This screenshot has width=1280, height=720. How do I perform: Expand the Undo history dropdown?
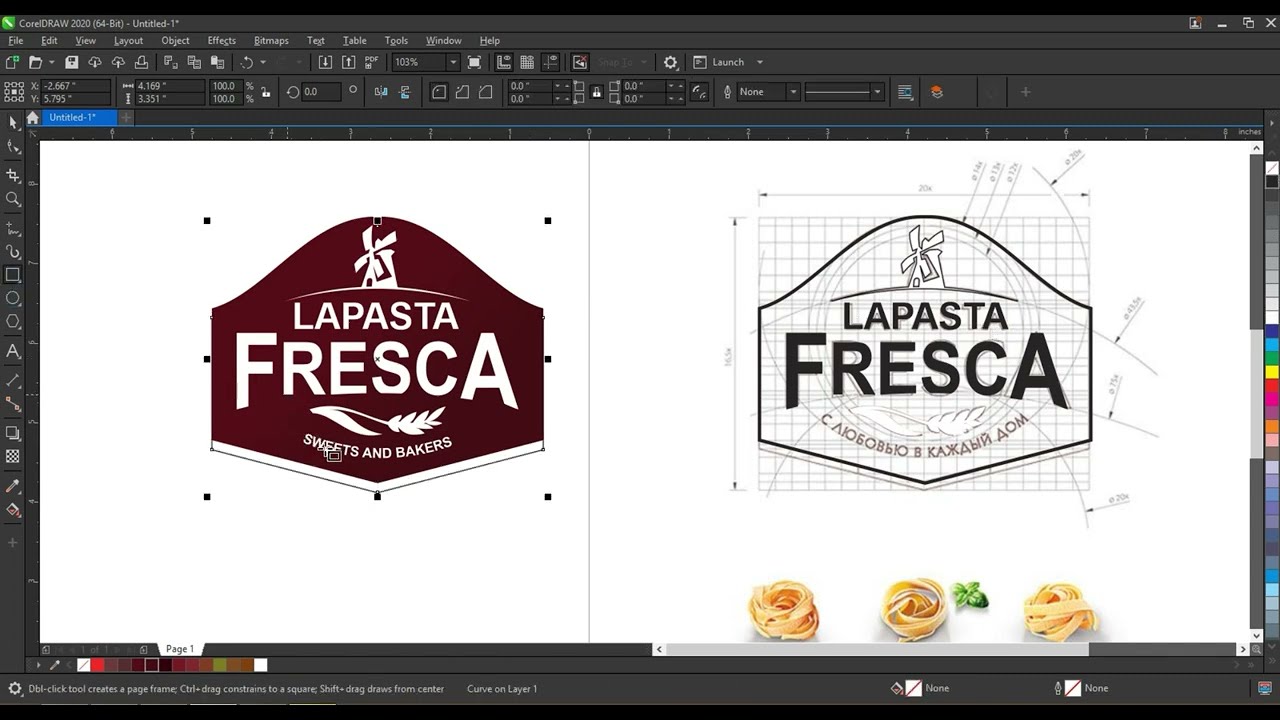click(x=263, y=62)
